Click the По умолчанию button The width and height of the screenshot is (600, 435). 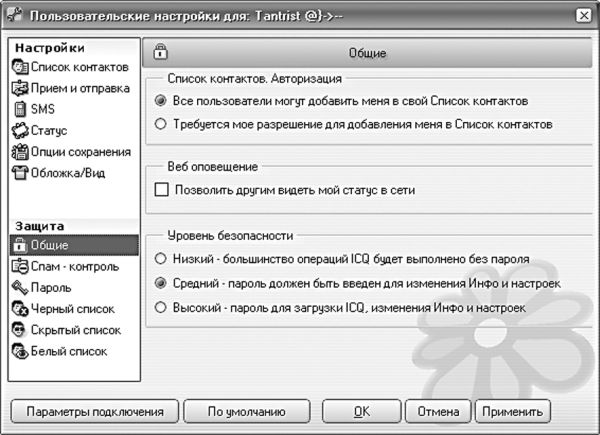click(x=247, y=412)
